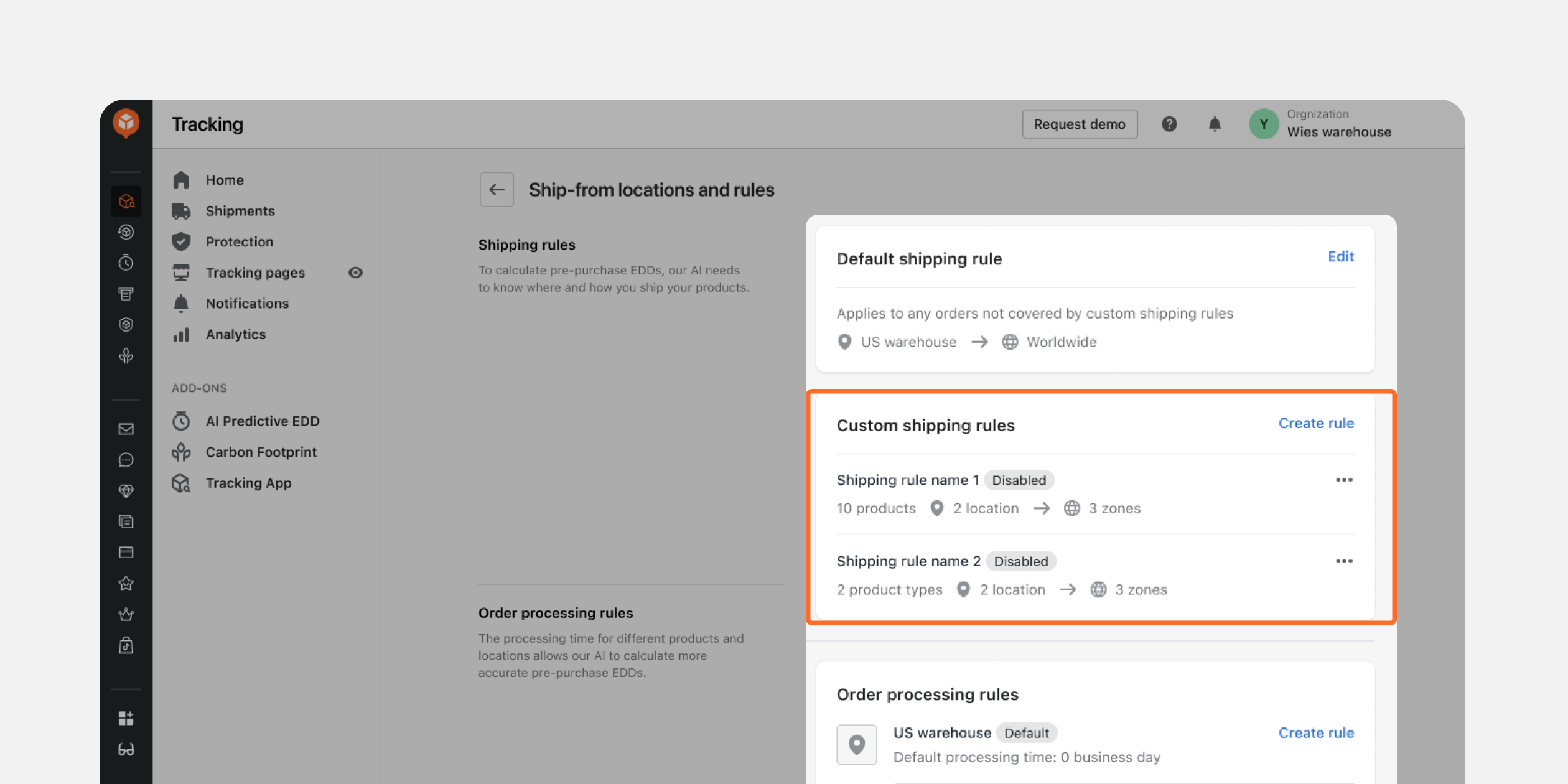
Task: Click the green Y organization avatar
Action: [x=1264, y=124]
